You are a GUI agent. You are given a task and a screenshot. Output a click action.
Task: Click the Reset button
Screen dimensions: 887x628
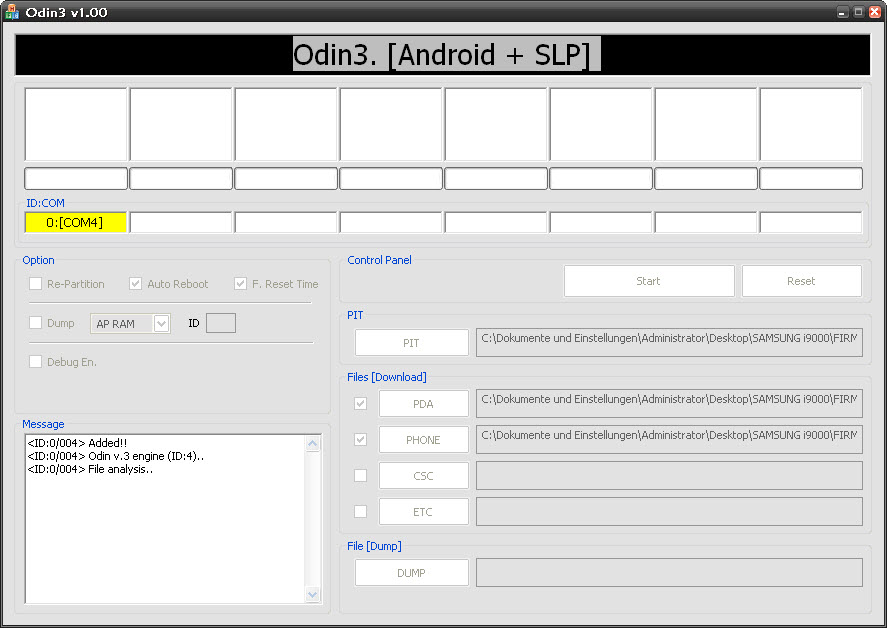pos(802,281)
